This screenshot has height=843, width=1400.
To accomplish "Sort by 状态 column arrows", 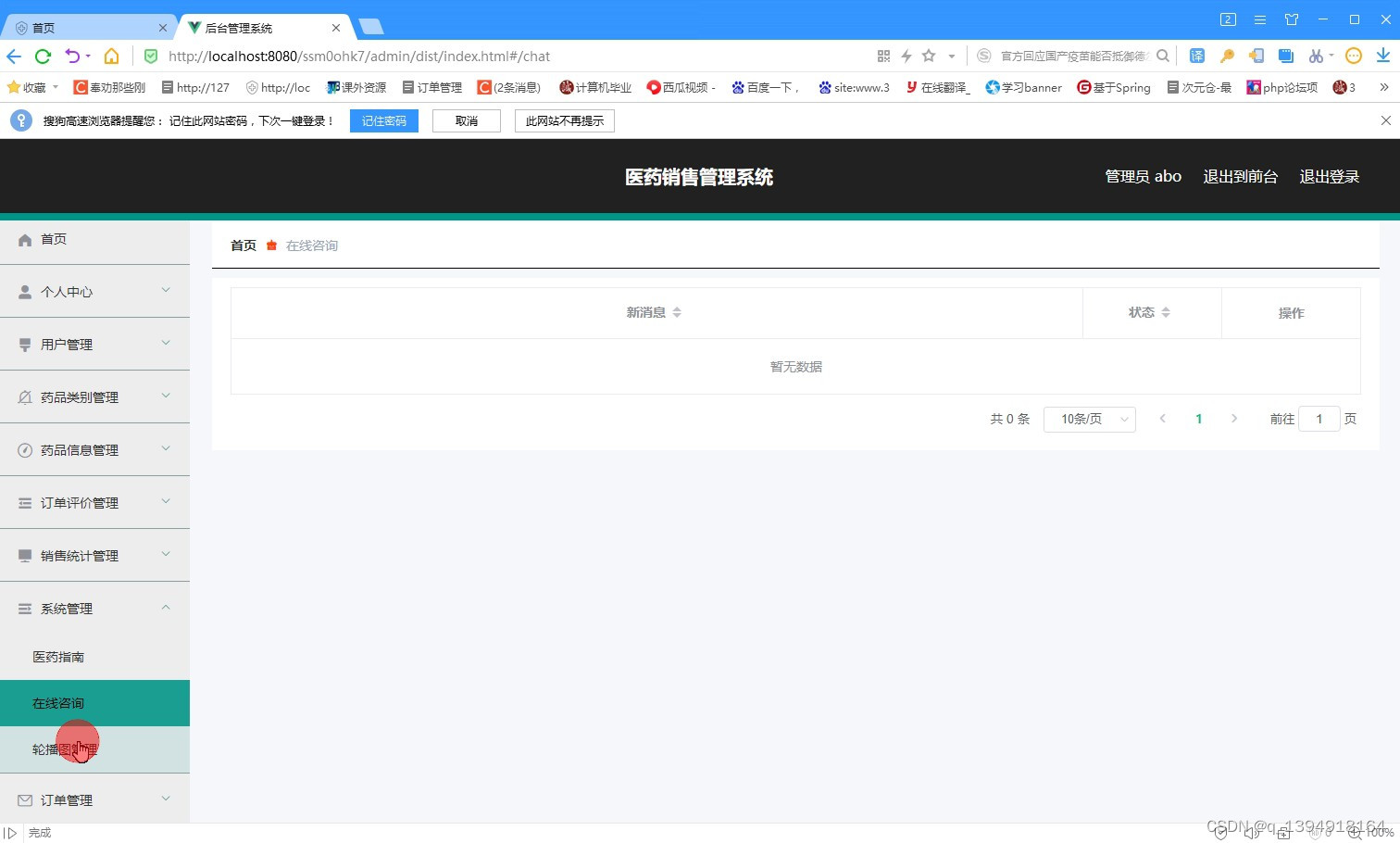I will 1166,313.
